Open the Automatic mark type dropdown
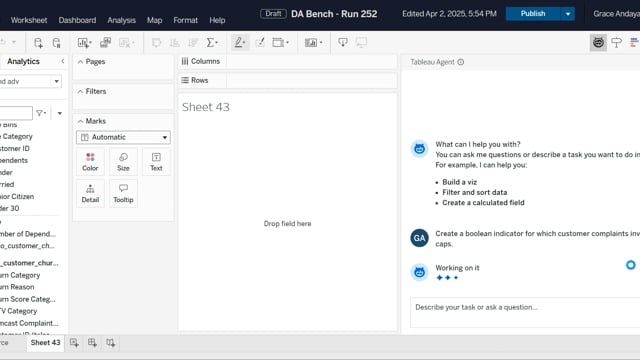The image size is (640, 360). 123,137
